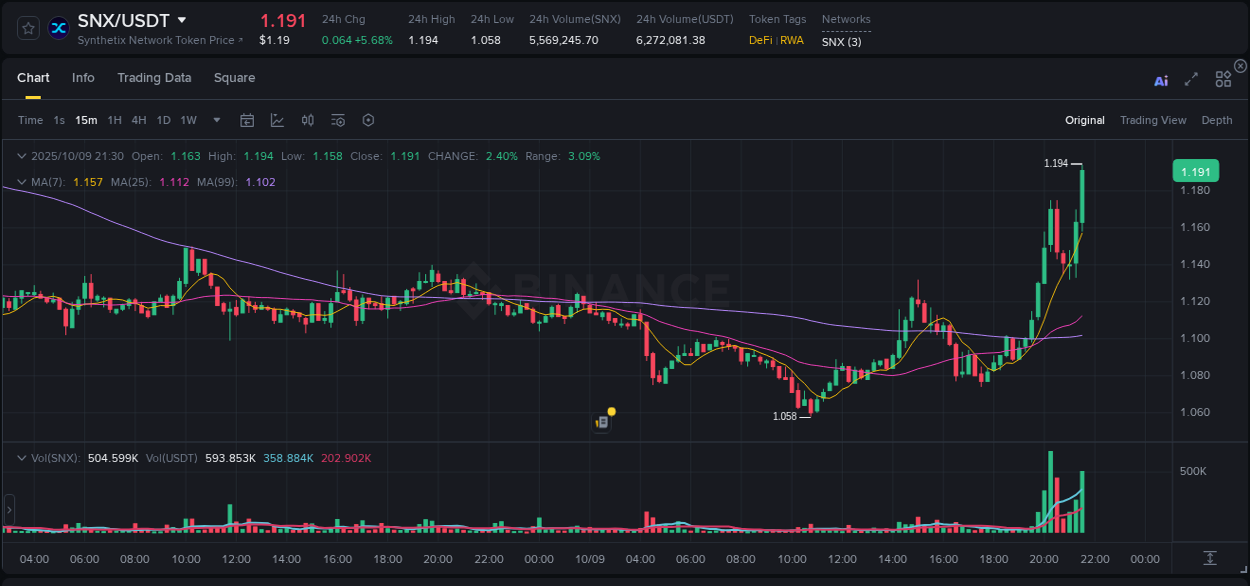Open the Depth view

pyautogui.click(x=1217, y=119)
